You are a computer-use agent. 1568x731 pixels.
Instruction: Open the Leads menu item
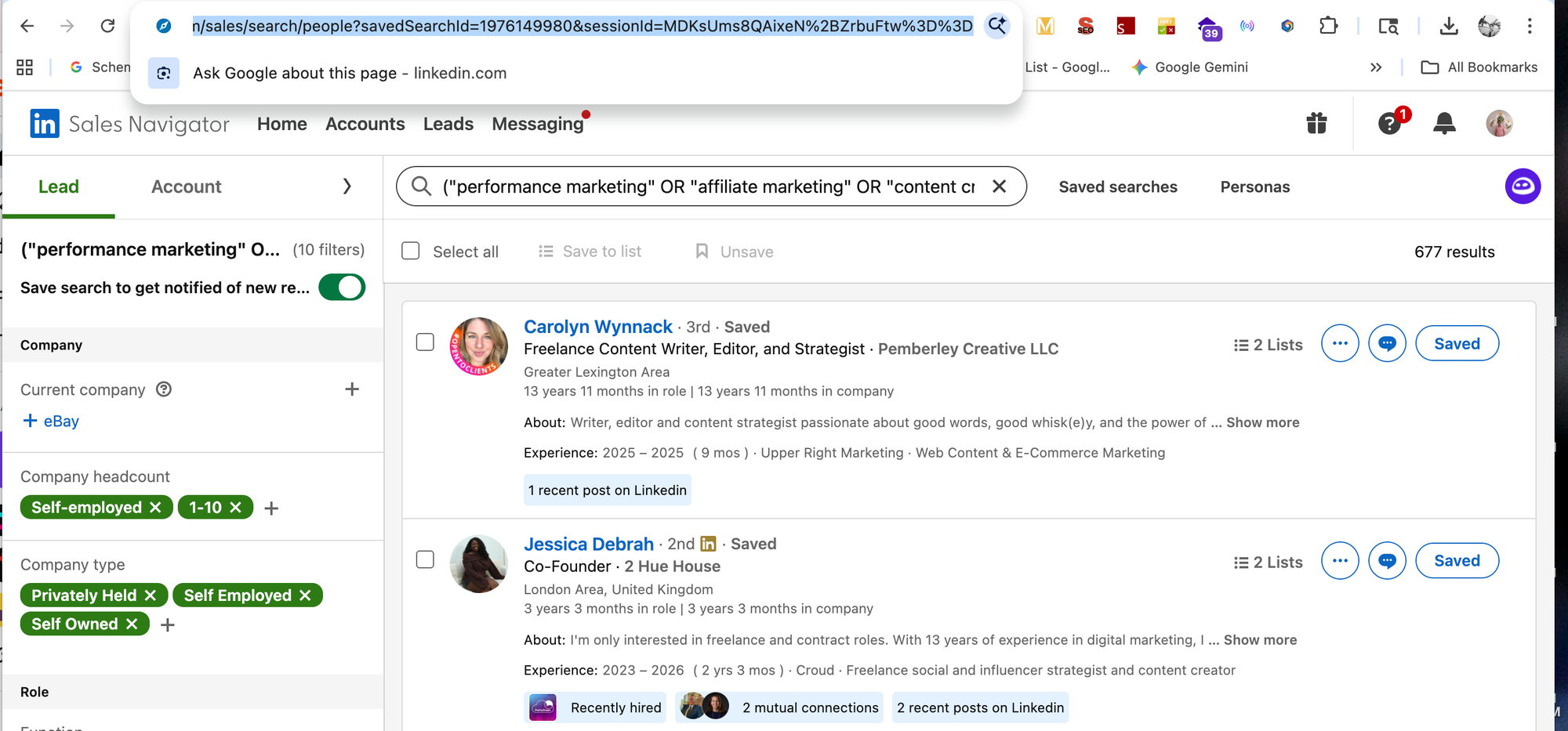pos(448,124)
